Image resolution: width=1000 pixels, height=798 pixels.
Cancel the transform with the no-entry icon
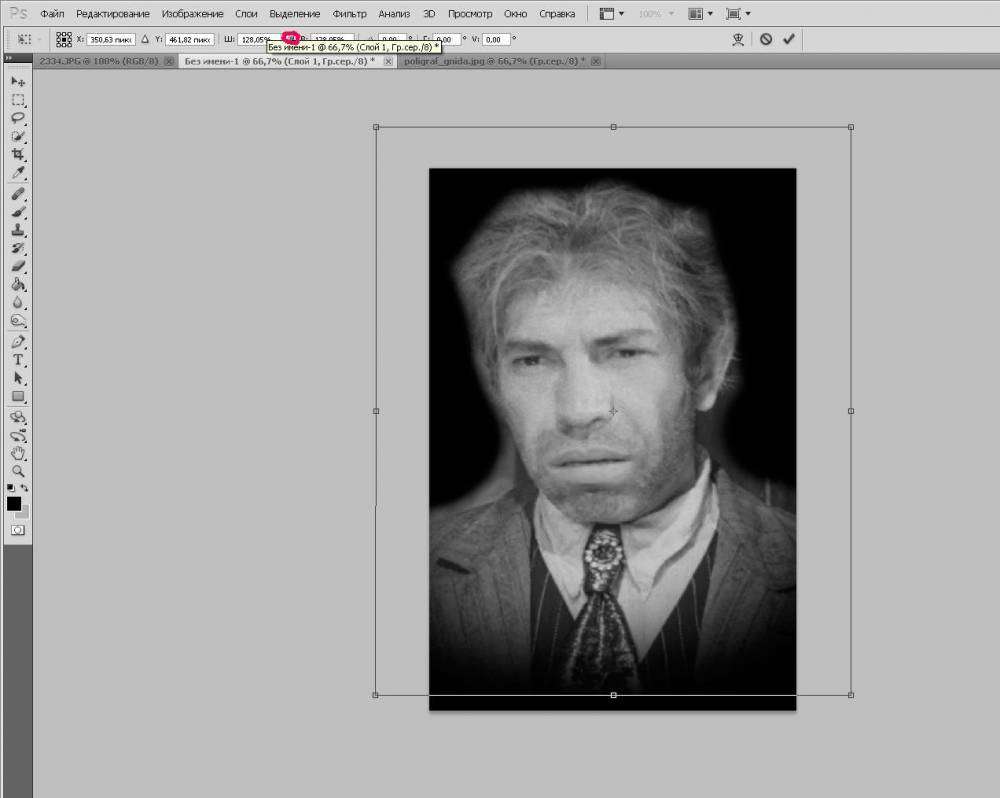point(766,39)
